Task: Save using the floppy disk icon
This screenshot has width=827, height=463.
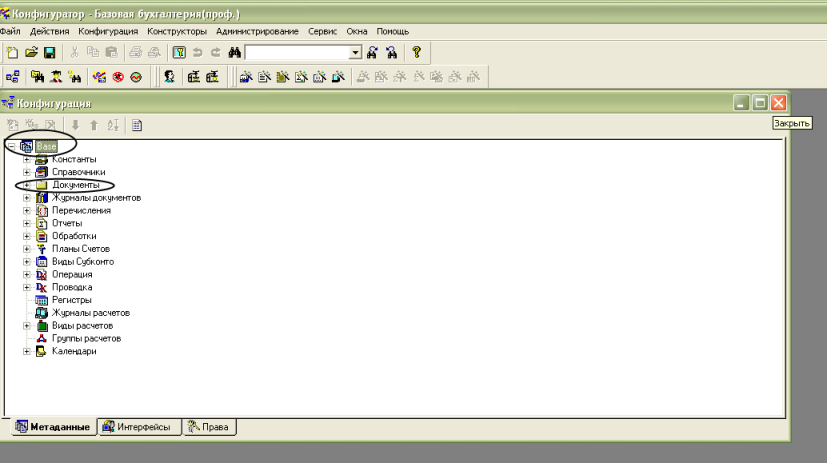Action: pyautogui.click(x=50, y=52)
